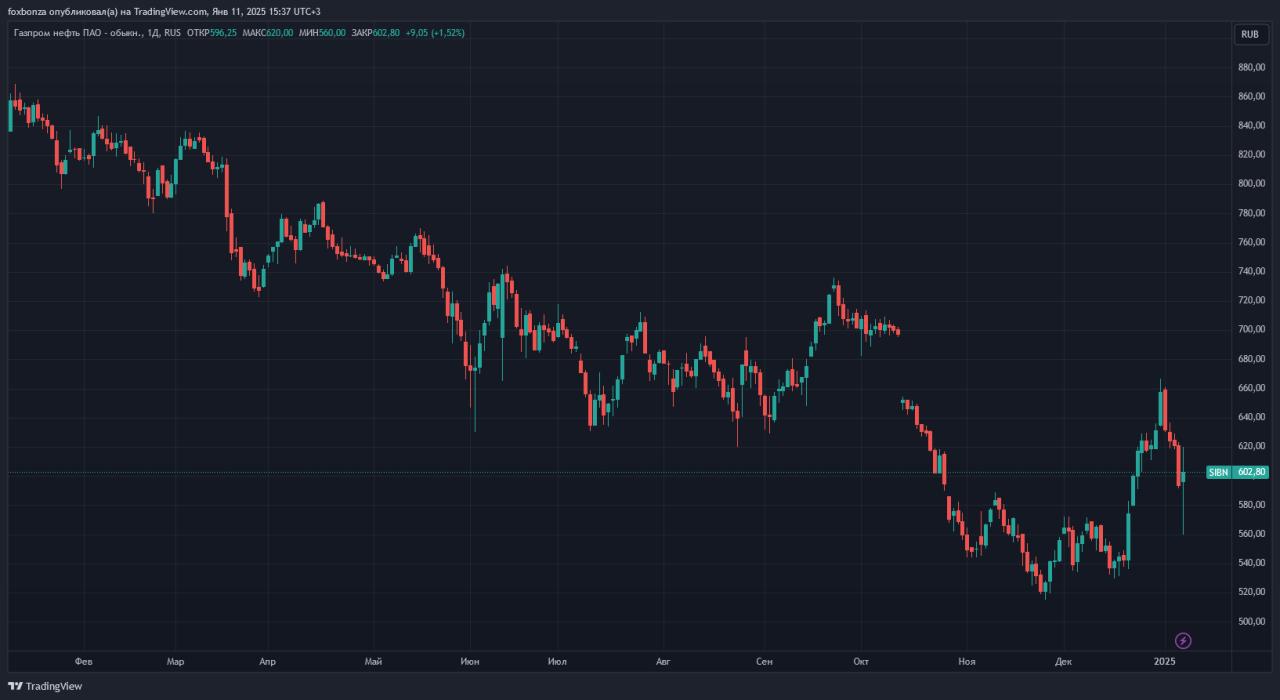Open the RUB currency selector
Image resolution: width=1280 pixels, height=700 pixels.
(1249, 34)
